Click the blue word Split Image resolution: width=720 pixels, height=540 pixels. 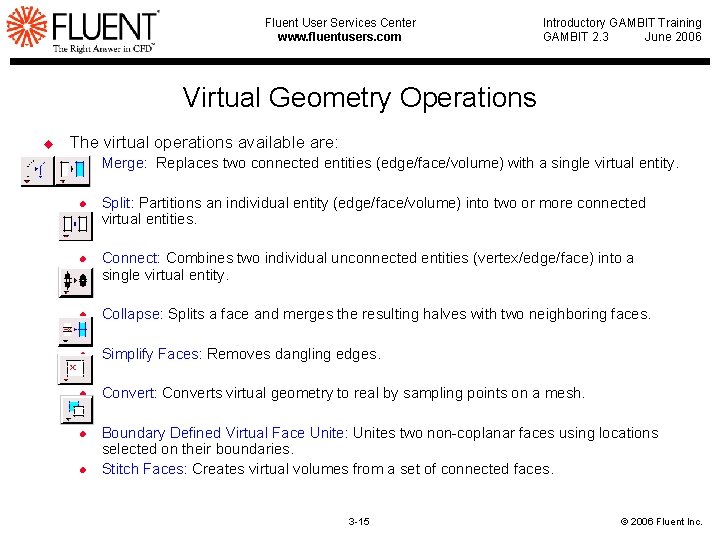click(x=117, y=203)
